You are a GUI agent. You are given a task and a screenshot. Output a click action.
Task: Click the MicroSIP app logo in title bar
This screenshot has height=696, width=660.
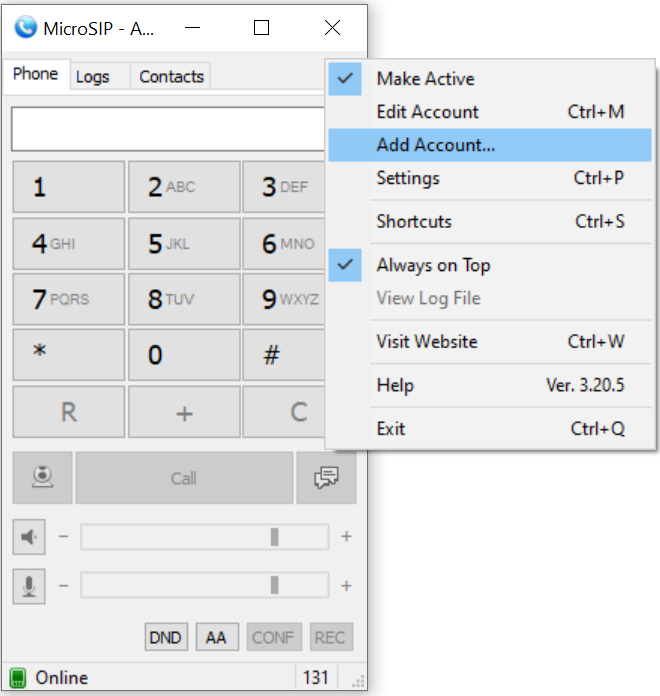click(x=26, y=28)
